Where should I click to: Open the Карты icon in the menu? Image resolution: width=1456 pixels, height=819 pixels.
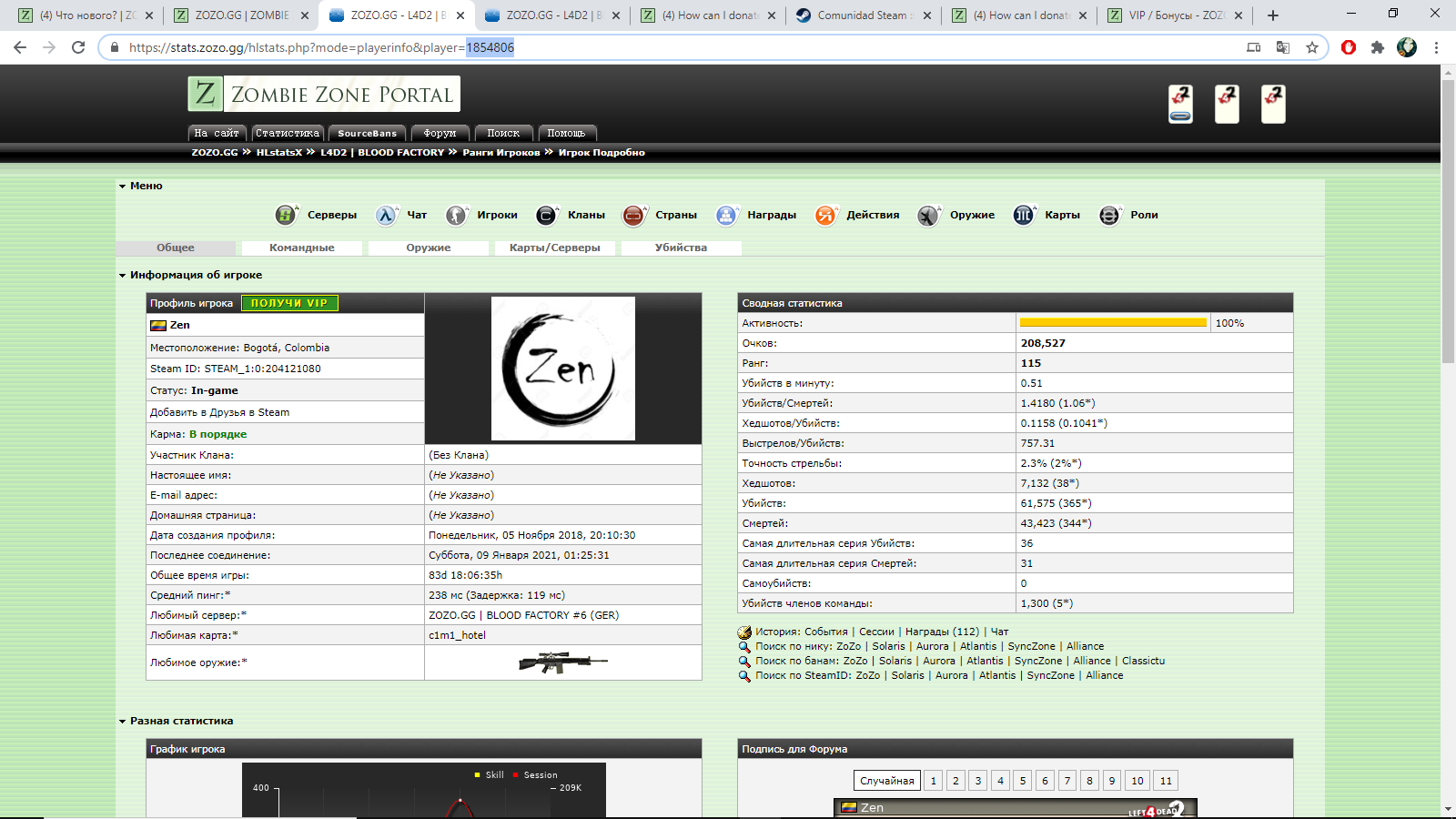tap(1024, 215)
